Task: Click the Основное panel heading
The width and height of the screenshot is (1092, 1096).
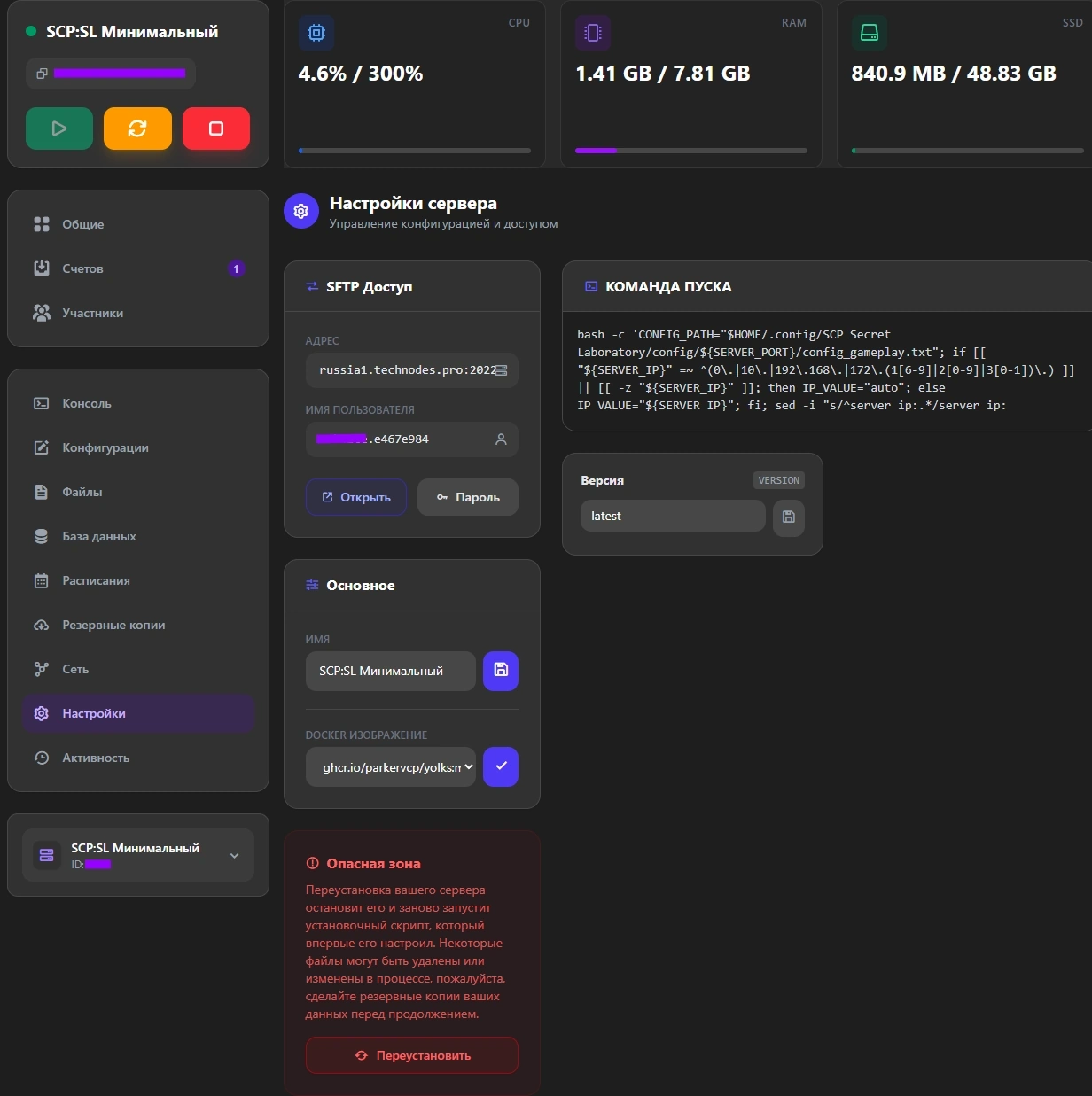Action: click(x=361, y=586)
